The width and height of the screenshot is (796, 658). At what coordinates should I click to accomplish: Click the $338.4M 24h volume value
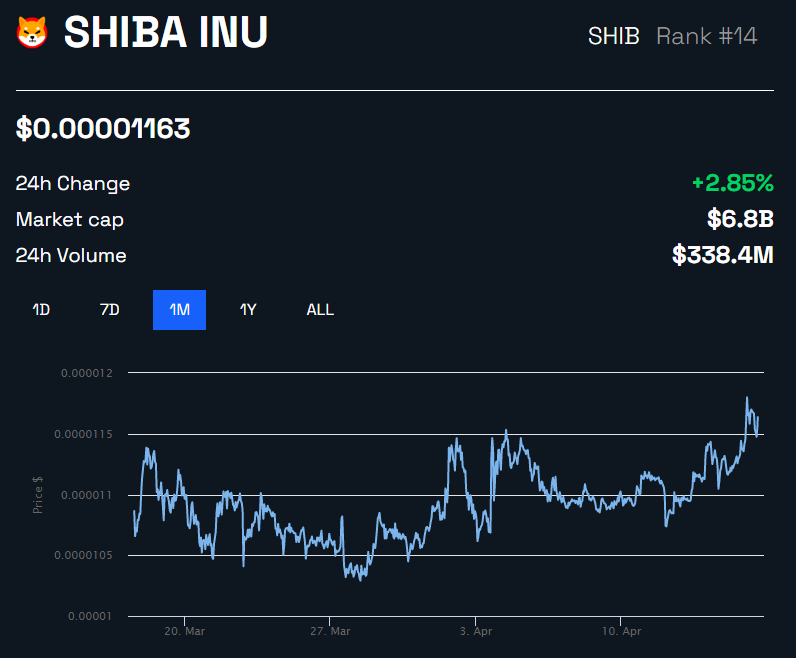click(x=723, y=255)
